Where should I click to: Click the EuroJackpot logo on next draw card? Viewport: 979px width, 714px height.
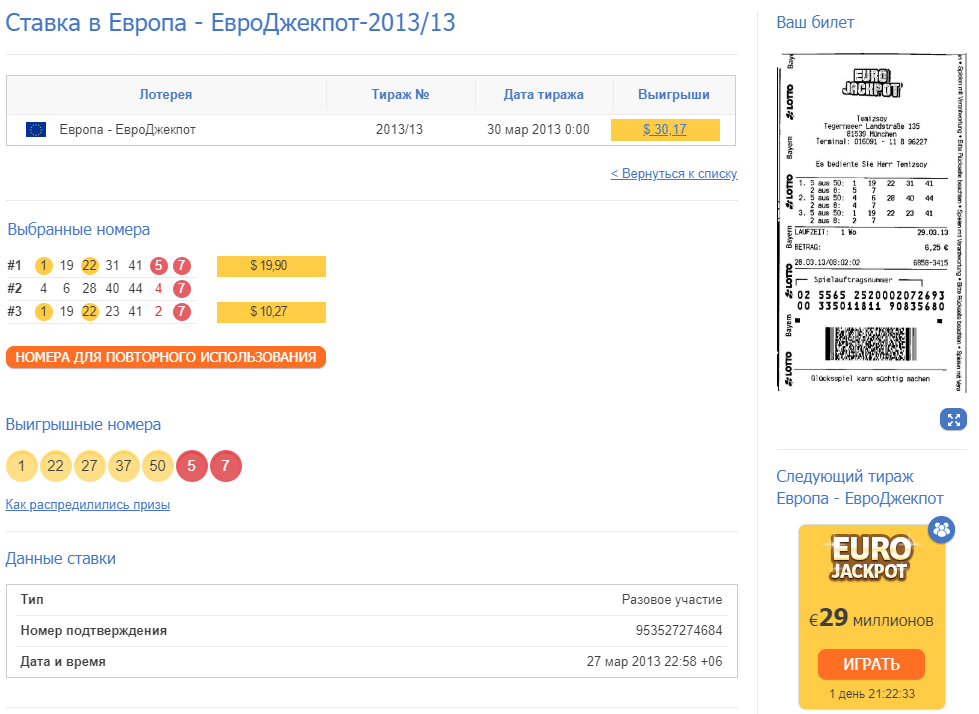coord(871,557)
